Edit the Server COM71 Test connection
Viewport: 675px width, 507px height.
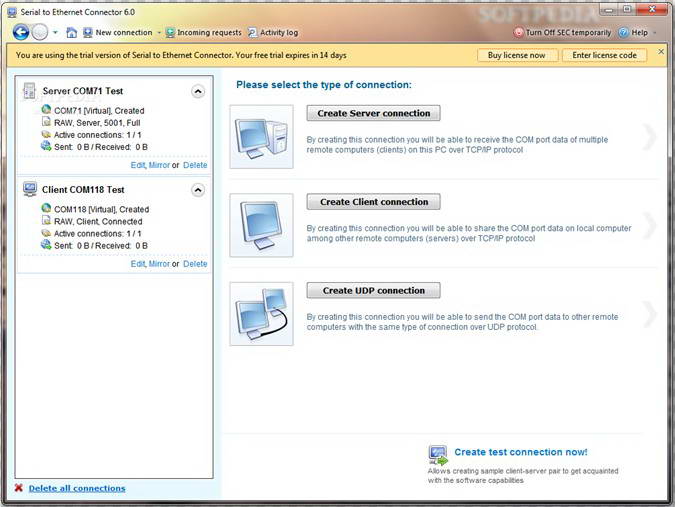(x=138, y=165)
